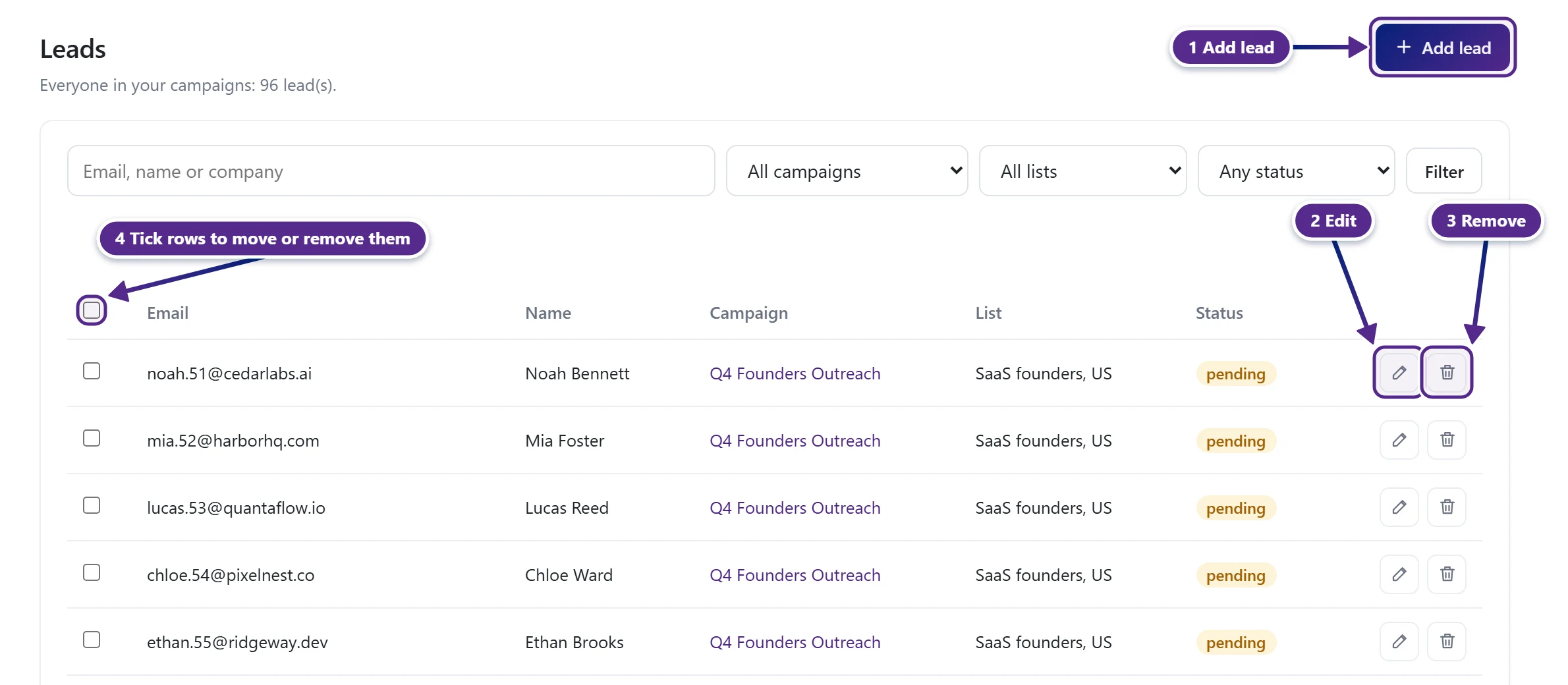Delete Noah Bennett lead via trash icon
1568x685 pixels.
1447,373
